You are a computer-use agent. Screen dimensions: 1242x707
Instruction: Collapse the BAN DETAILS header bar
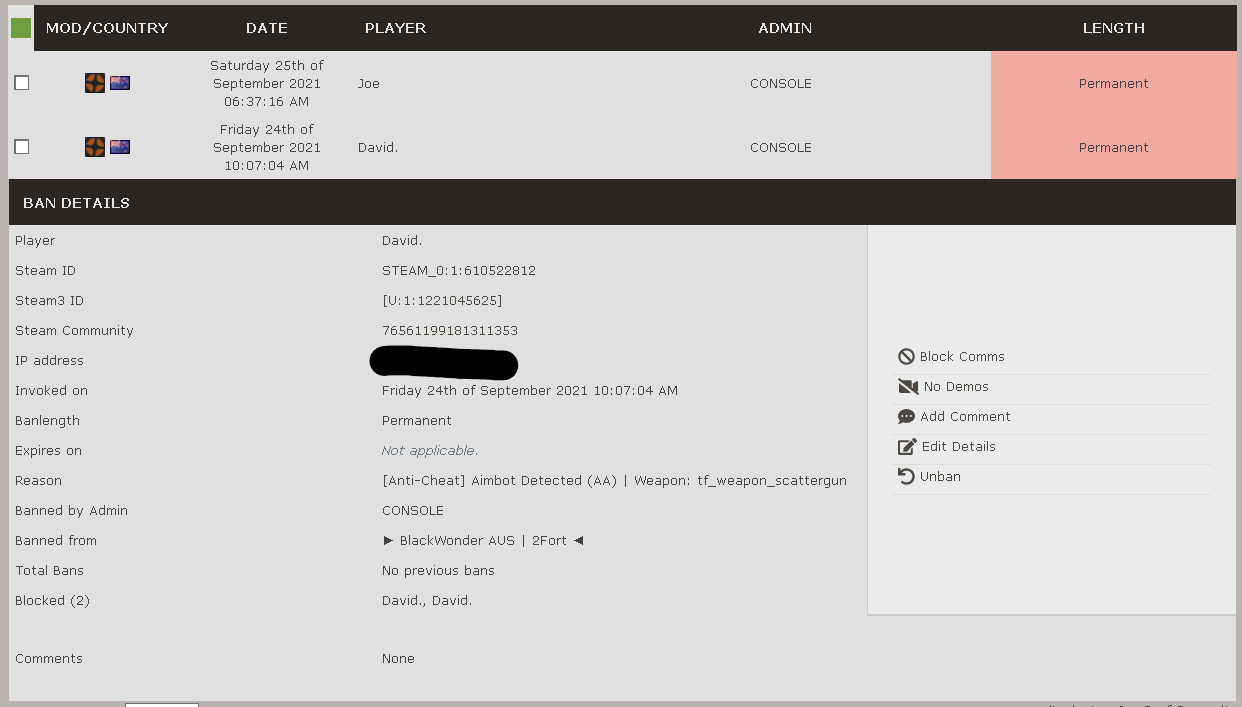[623, 202]
